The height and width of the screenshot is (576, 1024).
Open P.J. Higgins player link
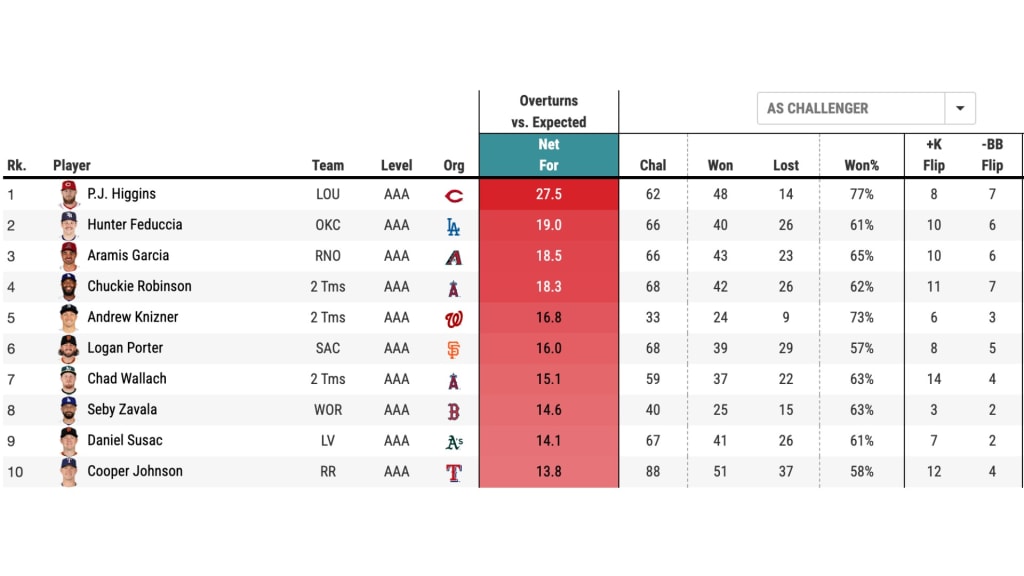pos(121,194)
